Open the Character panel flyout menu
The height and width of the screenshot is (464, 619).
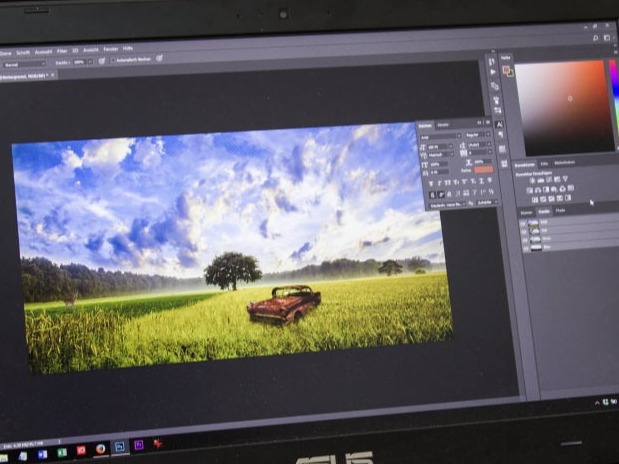[x=488, y=122]
